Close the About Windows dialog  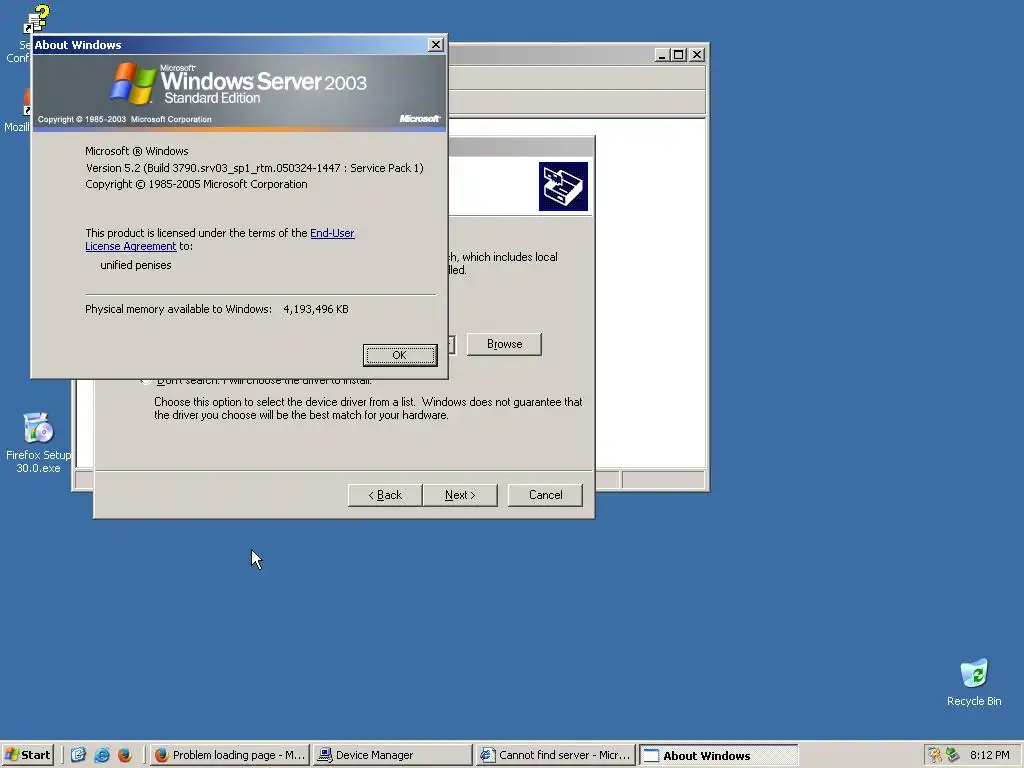tap(436, 44)
